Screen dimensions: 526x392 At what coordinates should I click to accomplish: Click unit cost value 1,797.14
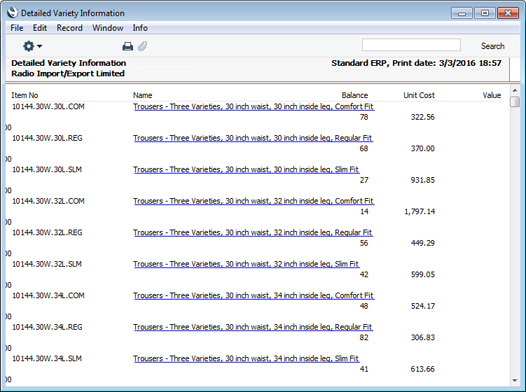(x=420, y=212)
